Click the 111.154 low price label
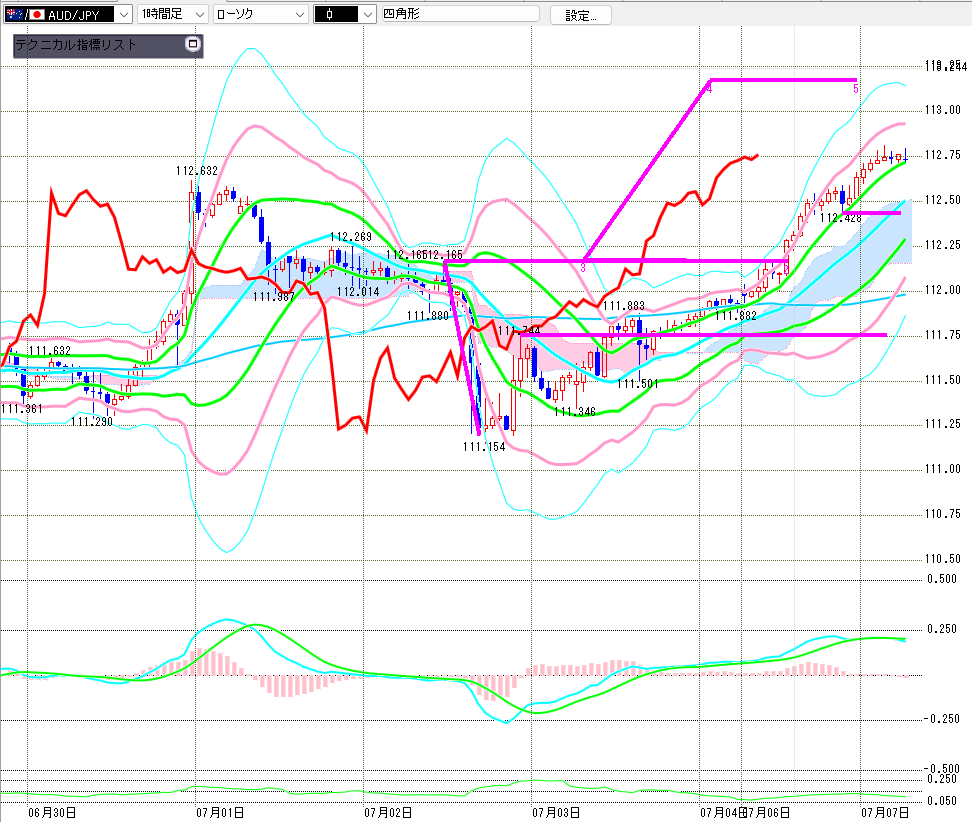972x822 pixels. click(484, 447)
